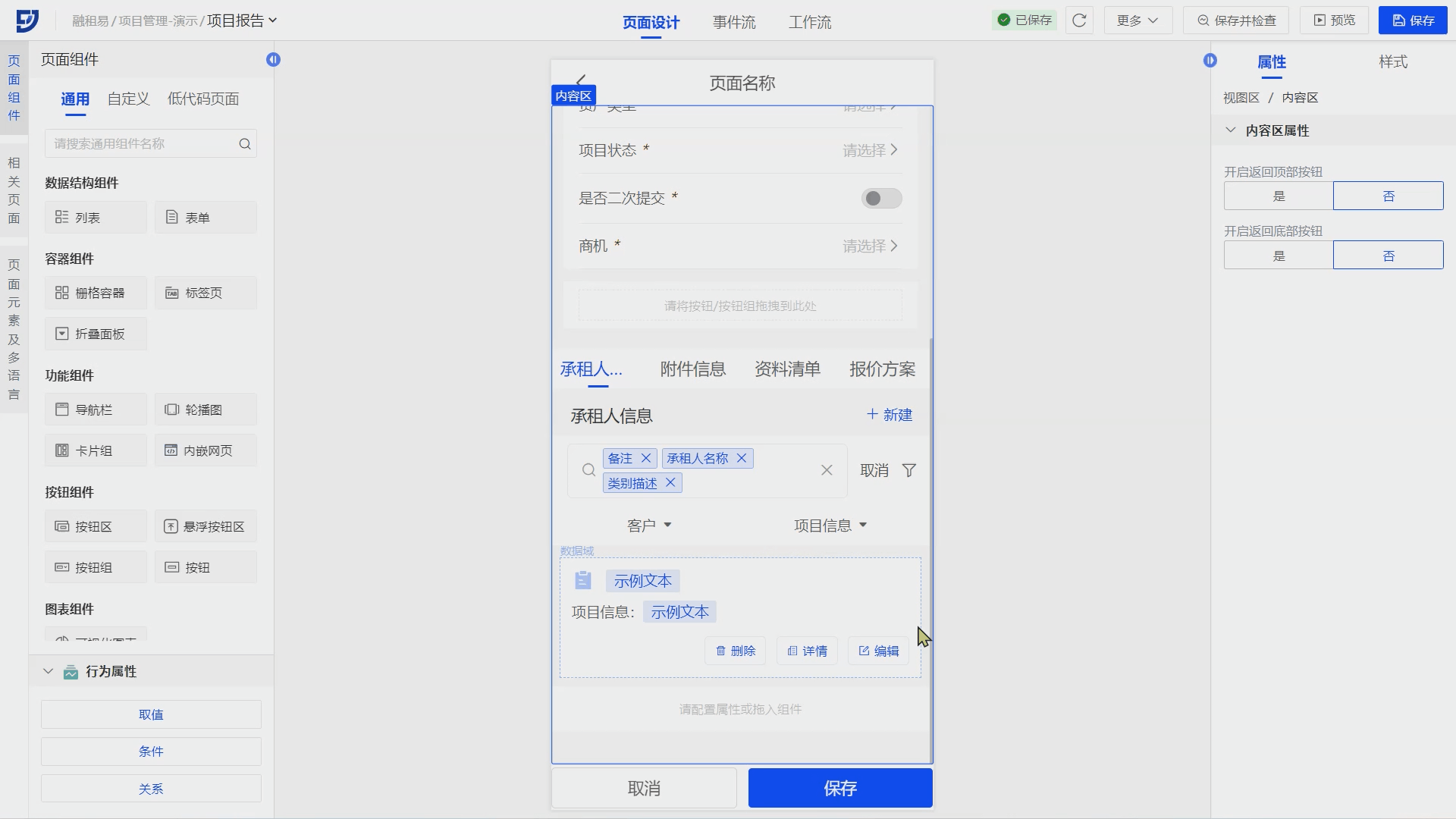Collapse the left page components panel

click(273, 60)
